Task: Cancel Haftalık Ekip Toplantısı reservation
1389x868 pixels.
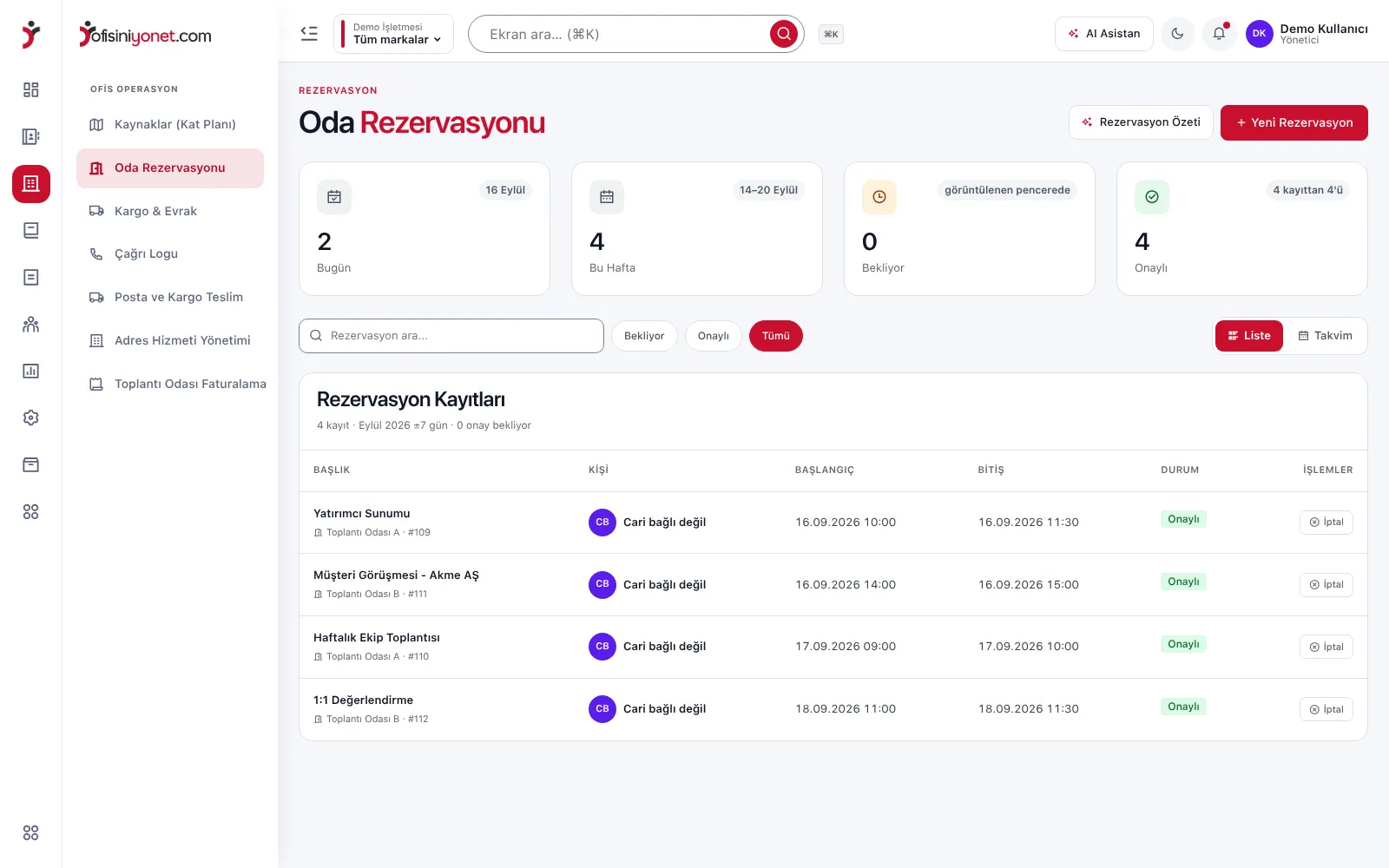Action: [x=1326, y=647]
